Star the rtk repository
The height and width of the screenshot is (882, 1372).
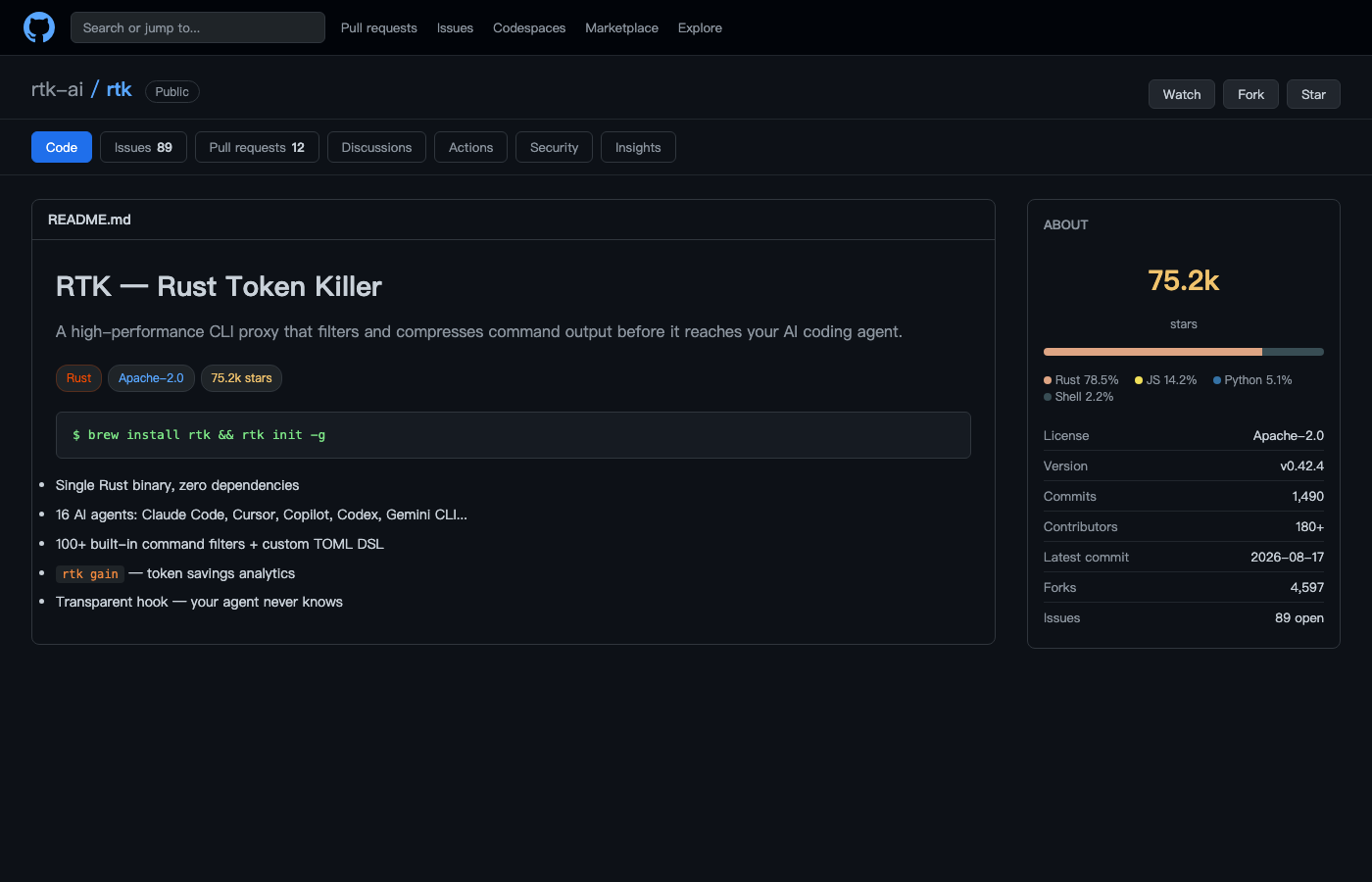coord(1313,94)
